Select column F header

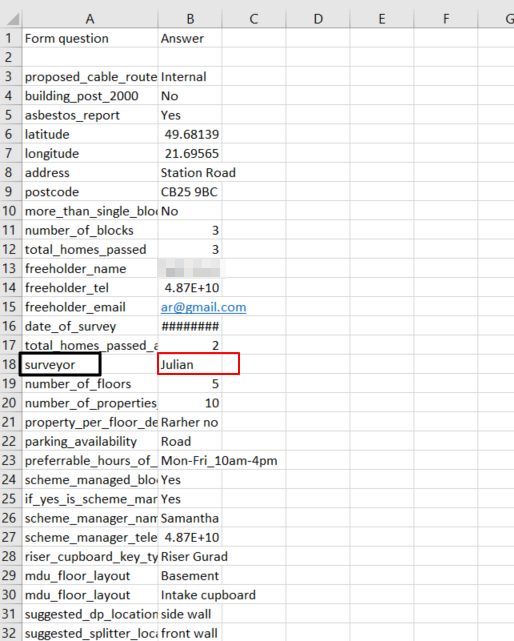(x=446, y=19)
